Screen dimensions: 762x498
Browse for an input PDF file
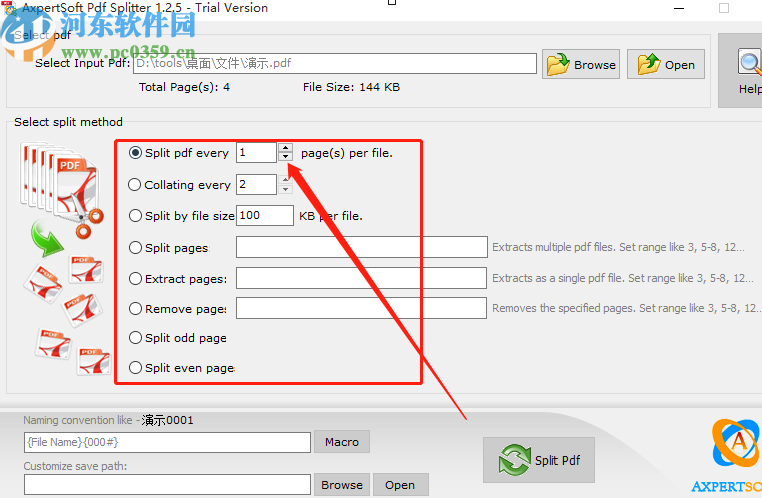pyautogui.click(x=581, y=64)
